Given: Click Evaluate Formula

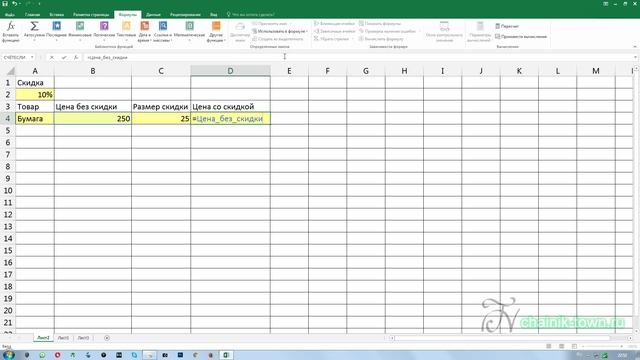Looking at the screenshot, I should click(x=381, y=39).
